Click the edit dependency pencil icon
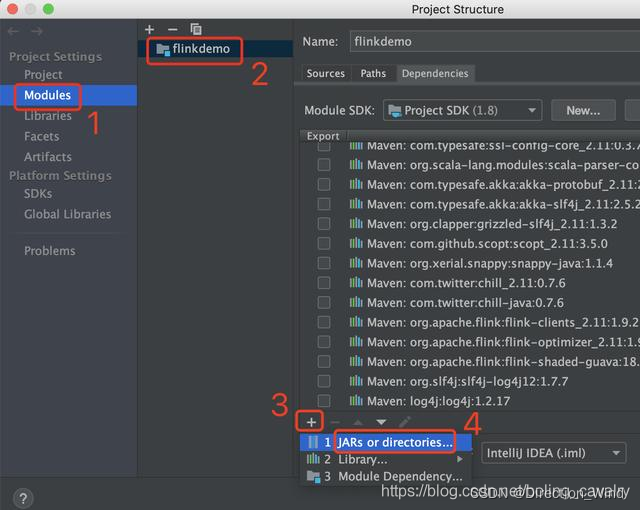The height and width of the screenshot is (510, 640). tap(404, 421)
